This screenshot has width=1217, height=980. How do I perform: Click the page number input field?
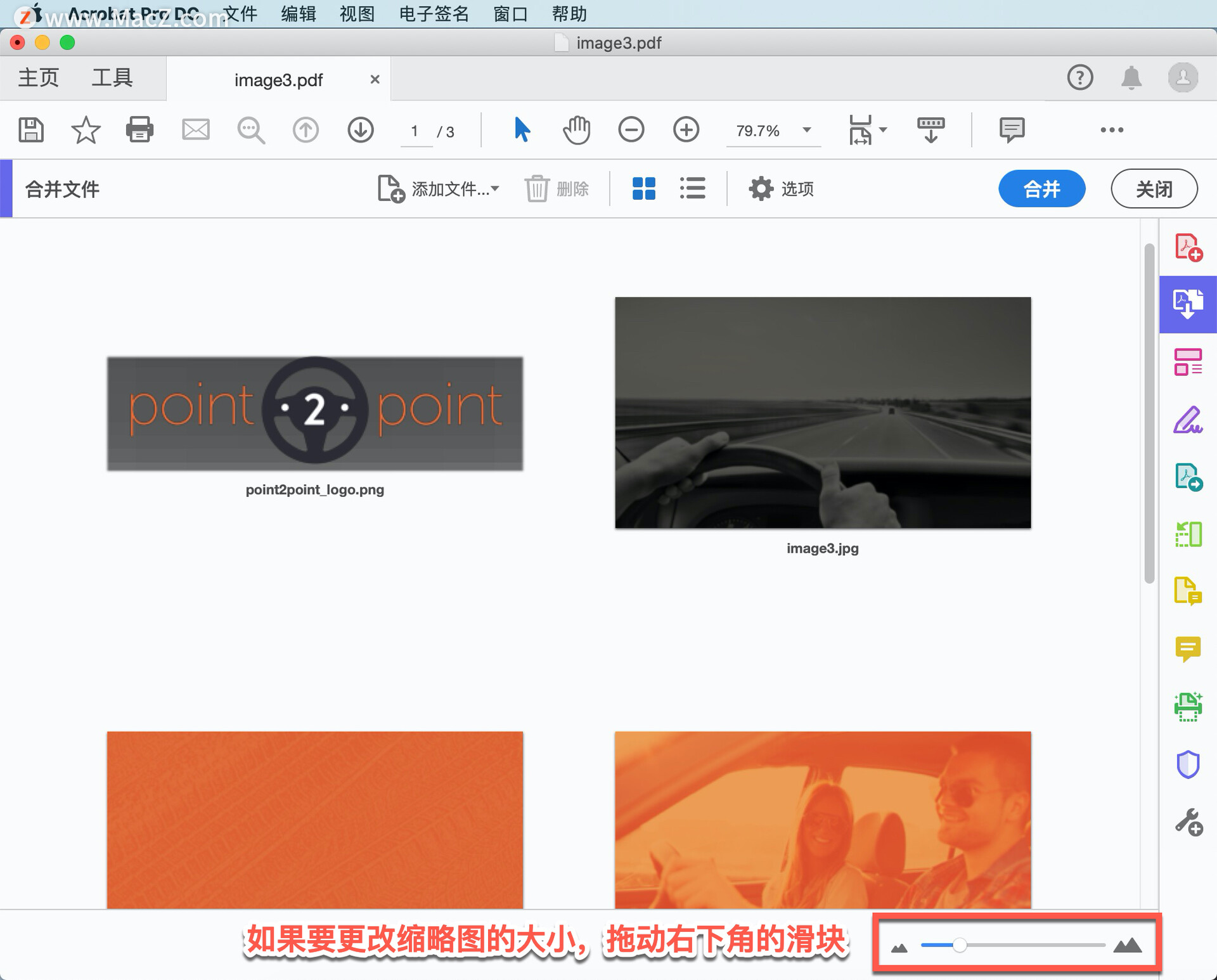tap(416, 131)
